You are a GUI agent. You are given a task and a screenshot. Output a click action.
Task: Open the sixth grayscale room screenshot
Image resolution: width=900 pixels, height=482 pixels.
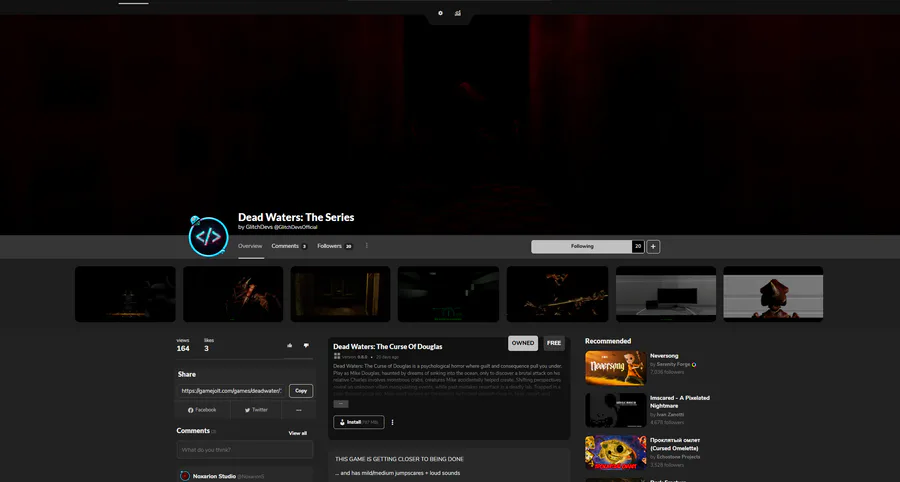coord(666,294)
